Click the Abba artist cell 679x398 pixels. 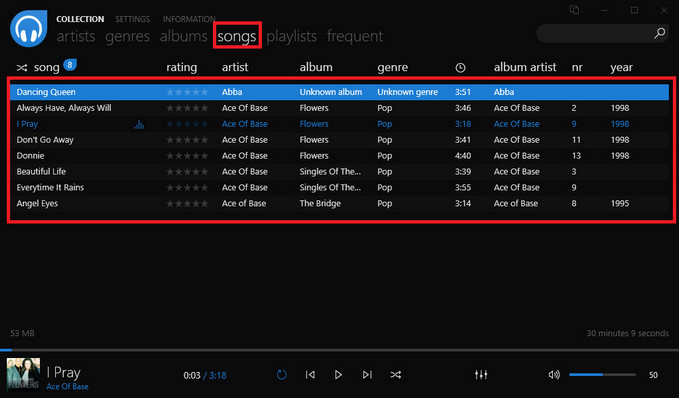pos(232,92)
